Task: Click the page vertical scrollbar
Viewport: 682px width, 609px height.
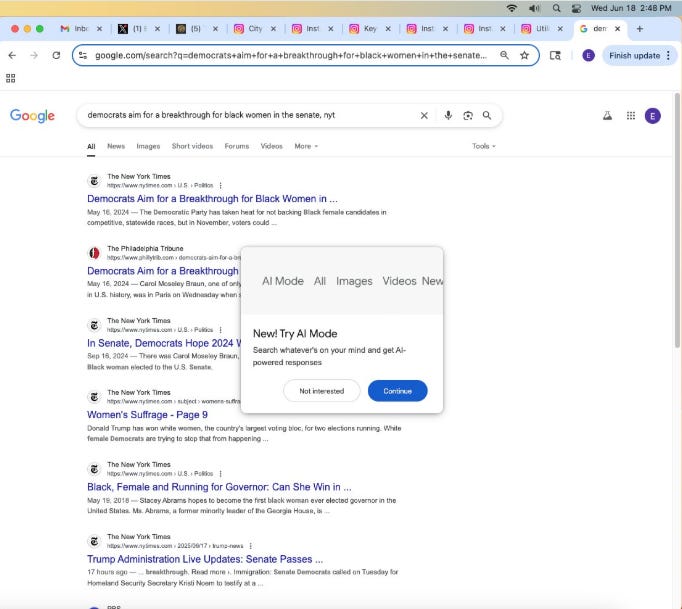Action: 677,220
